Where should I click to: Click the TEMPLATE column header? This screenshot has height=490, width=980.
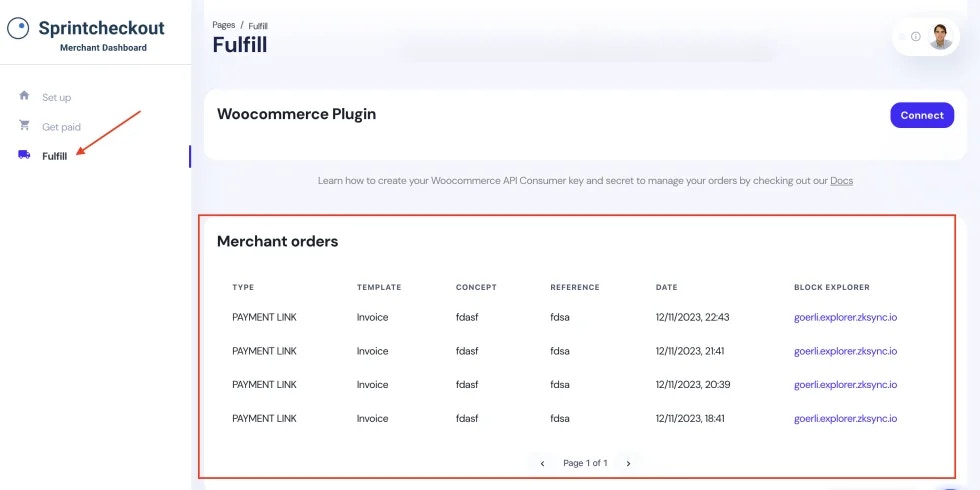pyautogui.click(x=379, y=288)
